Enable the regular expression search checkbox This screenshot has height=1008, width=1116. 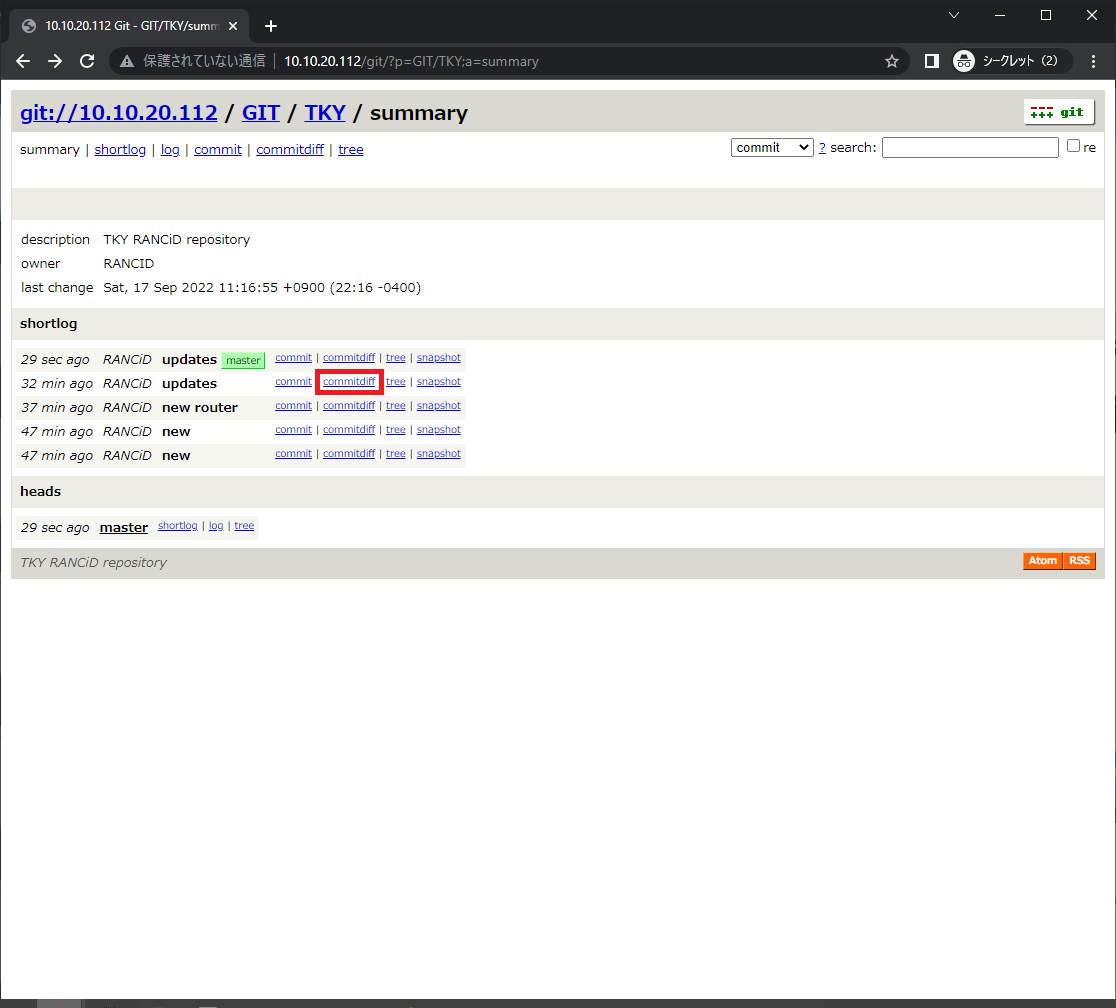[x=1073, y=146]
